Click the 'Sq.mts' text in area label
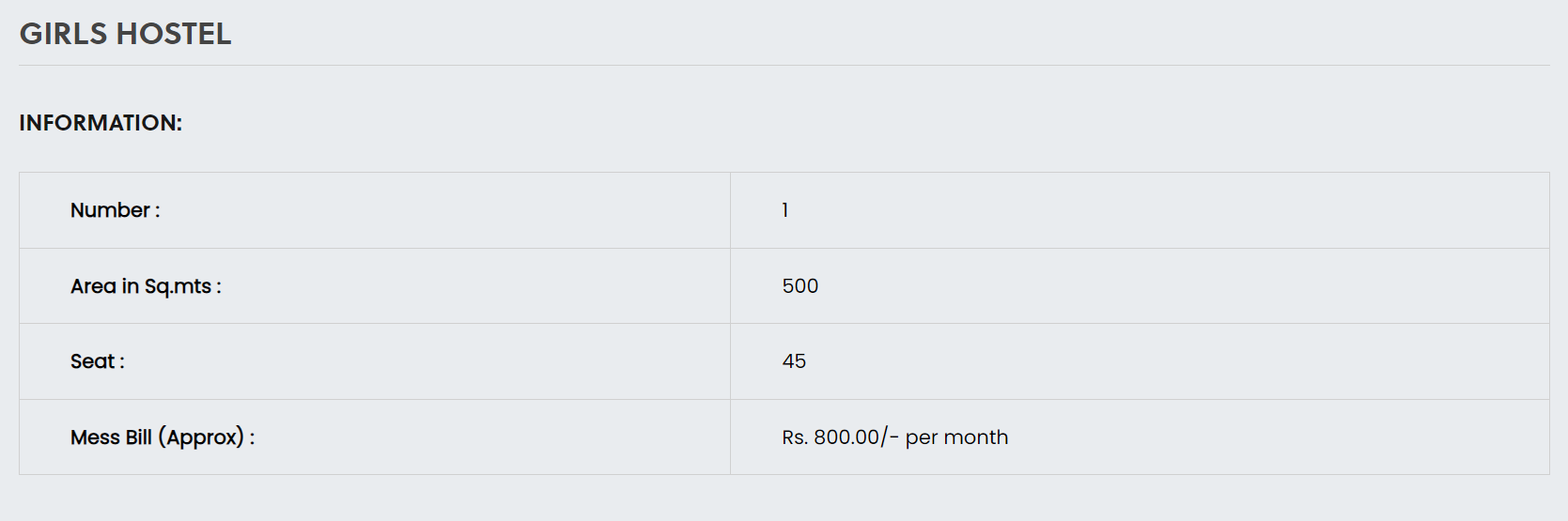The width and height of the screenshot is (1568, 521). click(178, 286)
